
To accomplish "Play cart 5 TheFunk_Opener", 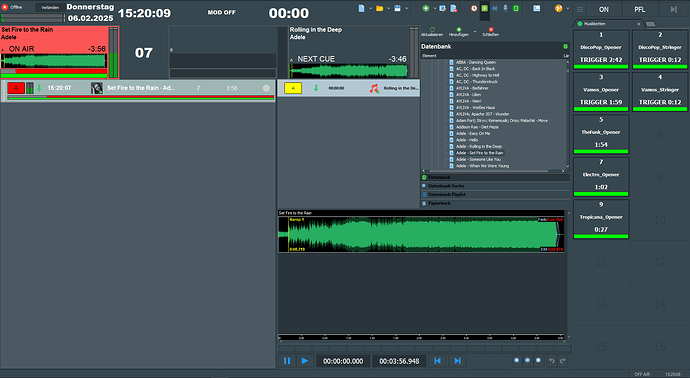I will tap(601, 134).
